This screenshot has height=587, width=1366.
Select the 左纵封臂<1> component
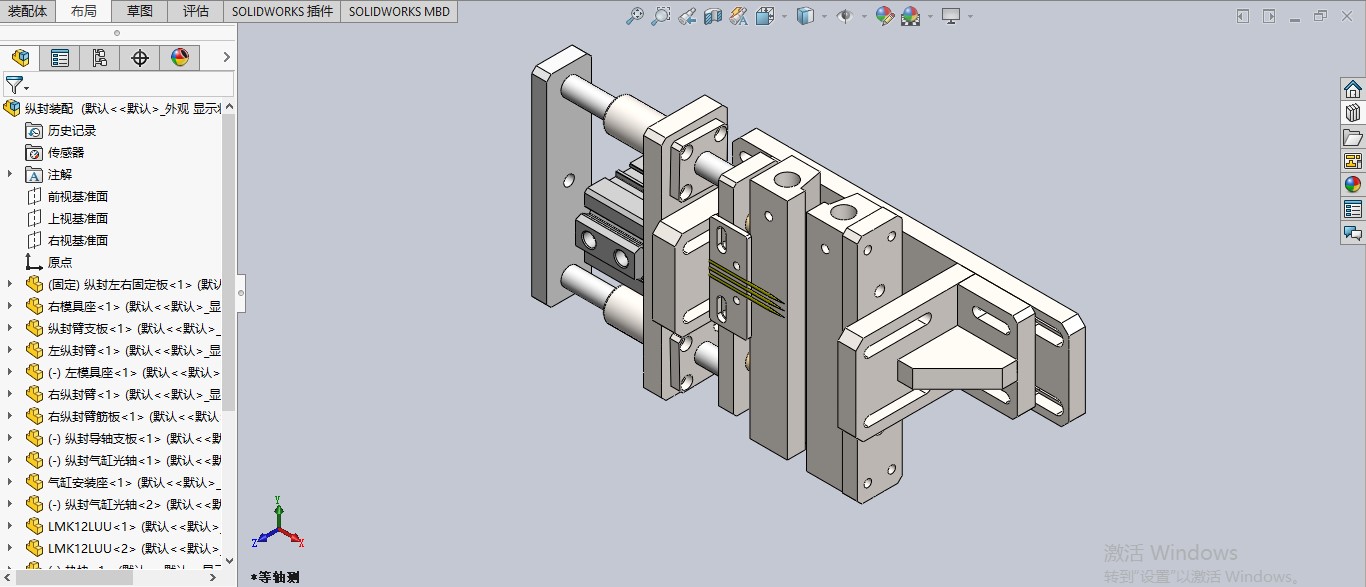point(123,350)
